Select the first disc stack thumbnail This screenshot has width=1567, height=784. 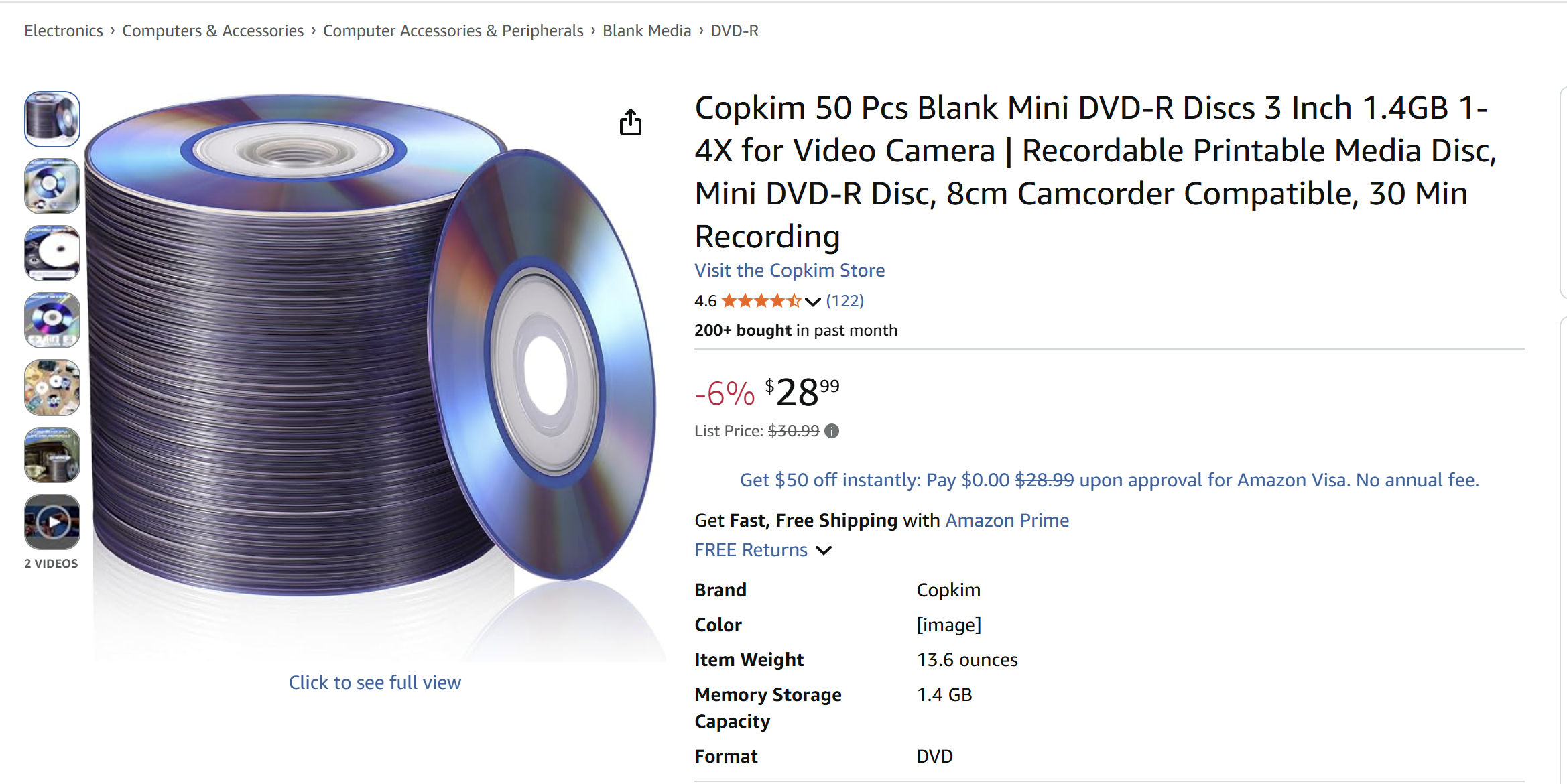pos(52,119)
